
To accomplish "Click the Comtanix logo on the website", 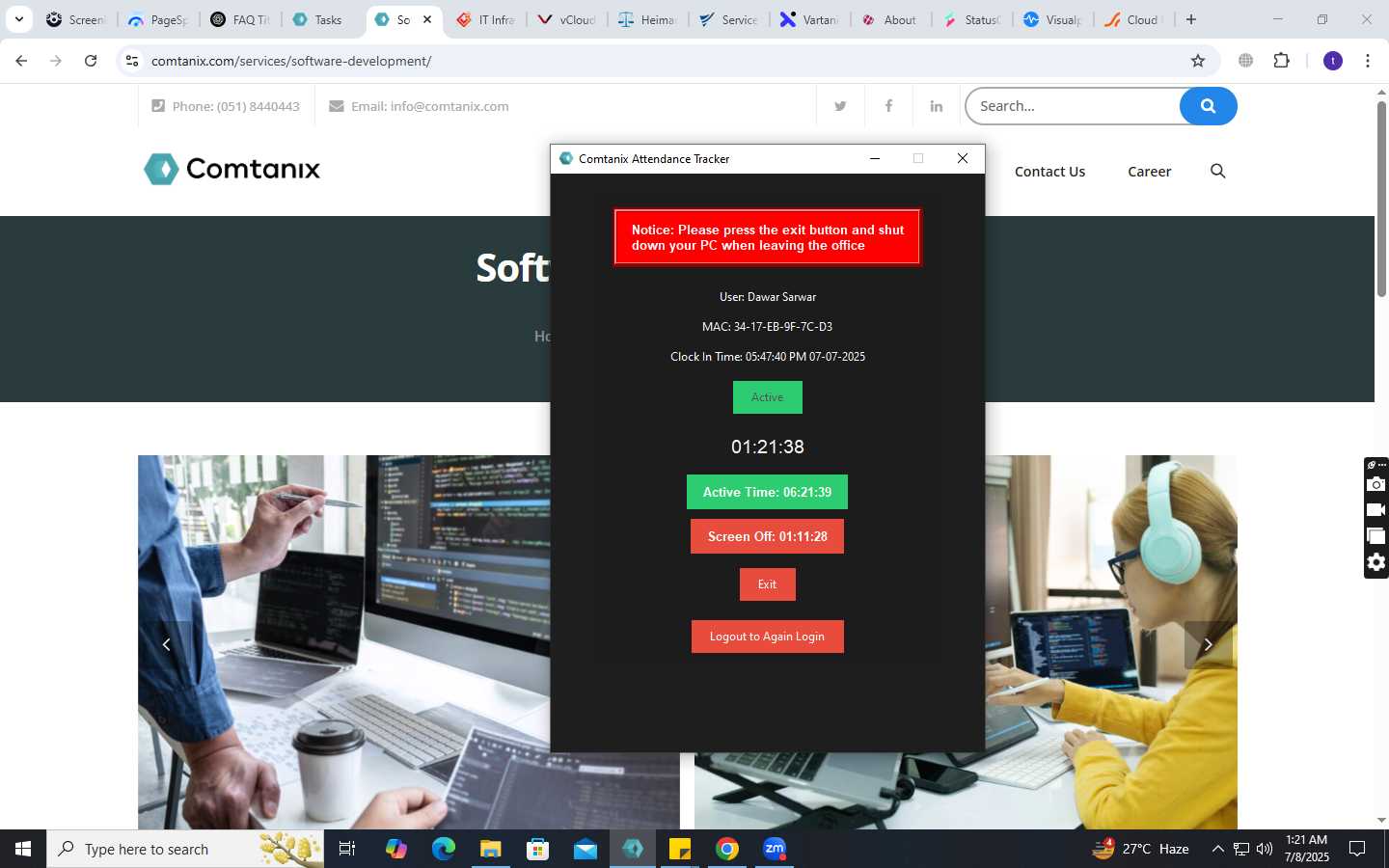I will (231, 169).
